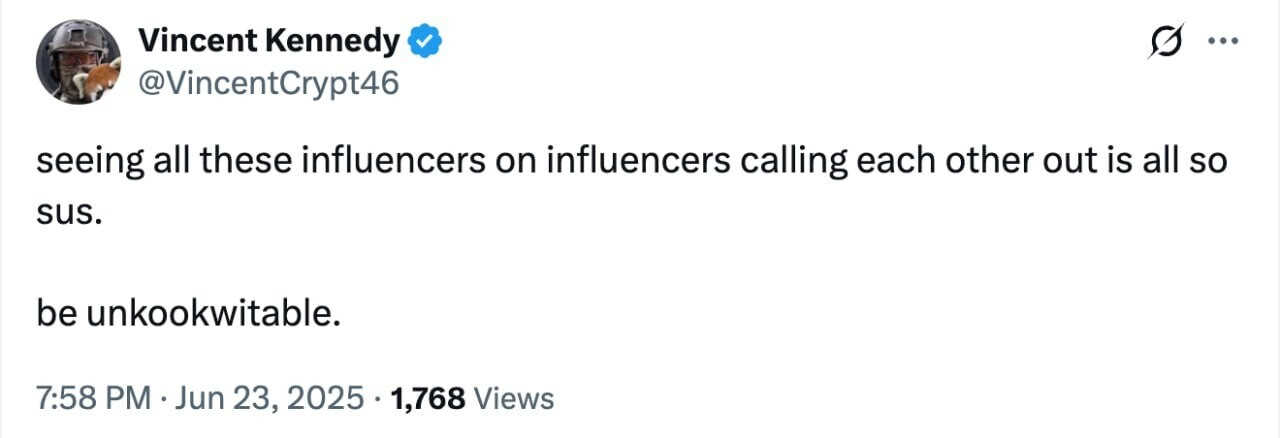Click the Views label
The height and width of the screenshot is (438, 1280).
tap(514, 398)
